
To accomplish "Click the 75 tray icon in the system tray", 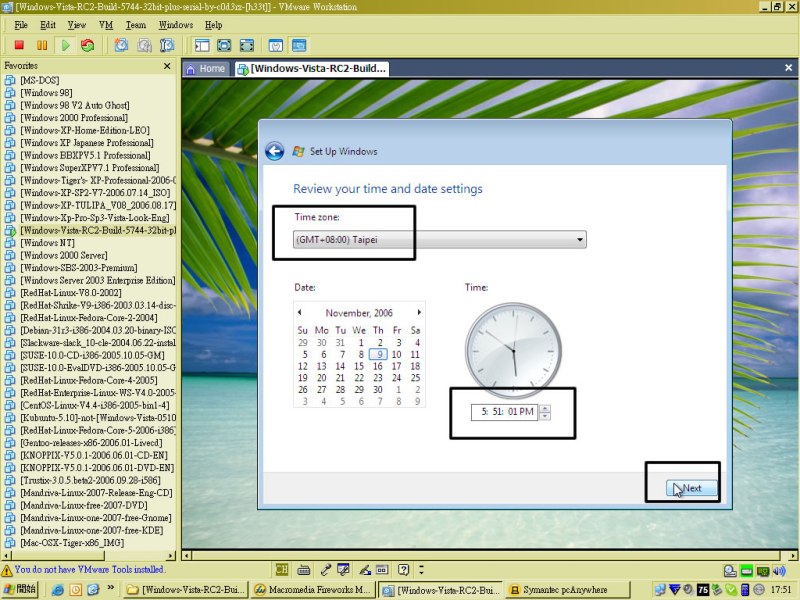I will [703, 590].
